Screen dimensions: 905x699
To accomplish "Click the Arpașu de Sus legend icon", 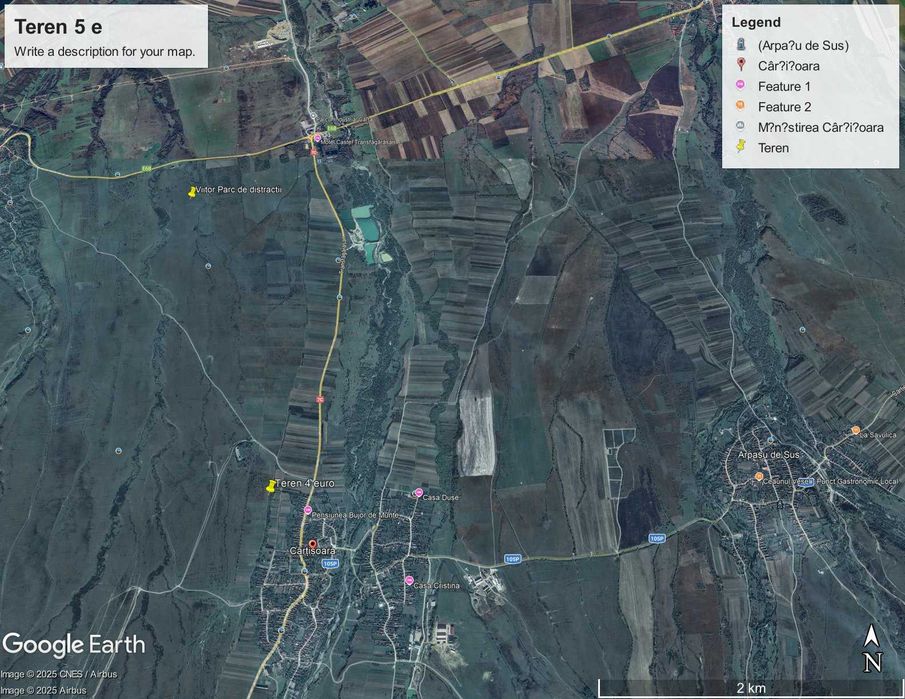I will (x=741, y=45).
